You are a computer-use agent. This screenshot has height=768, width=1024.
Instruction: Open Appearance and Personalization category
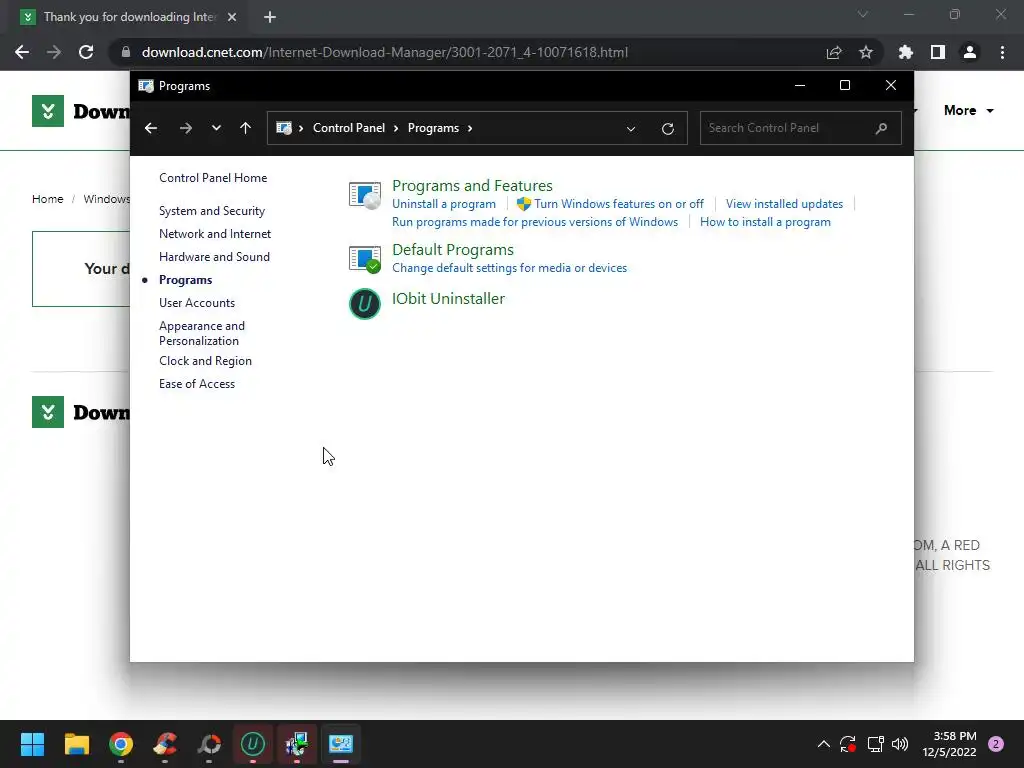(x=202, y=333)
